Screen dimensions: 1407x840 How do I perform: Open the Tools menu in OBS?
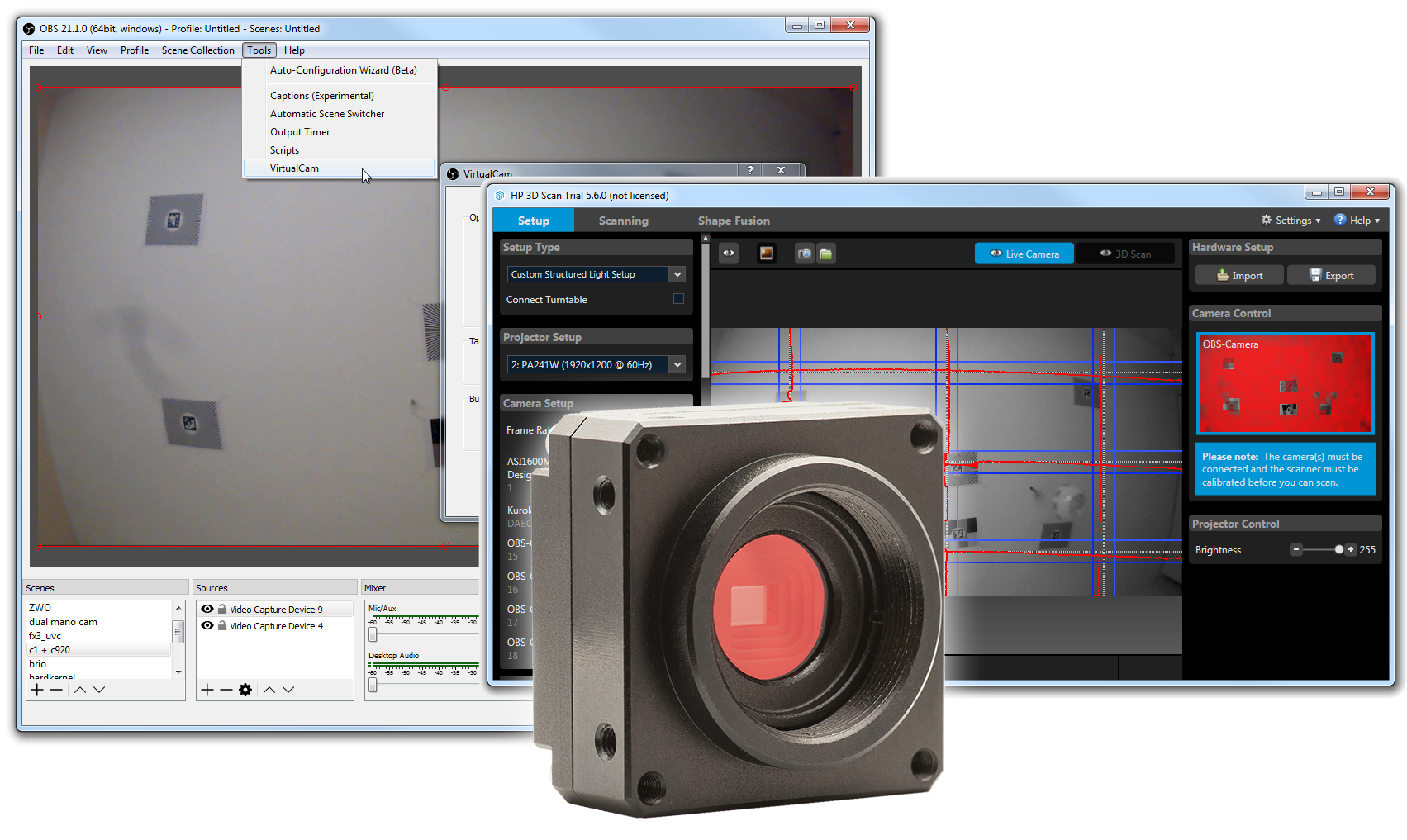click(259, 50)
